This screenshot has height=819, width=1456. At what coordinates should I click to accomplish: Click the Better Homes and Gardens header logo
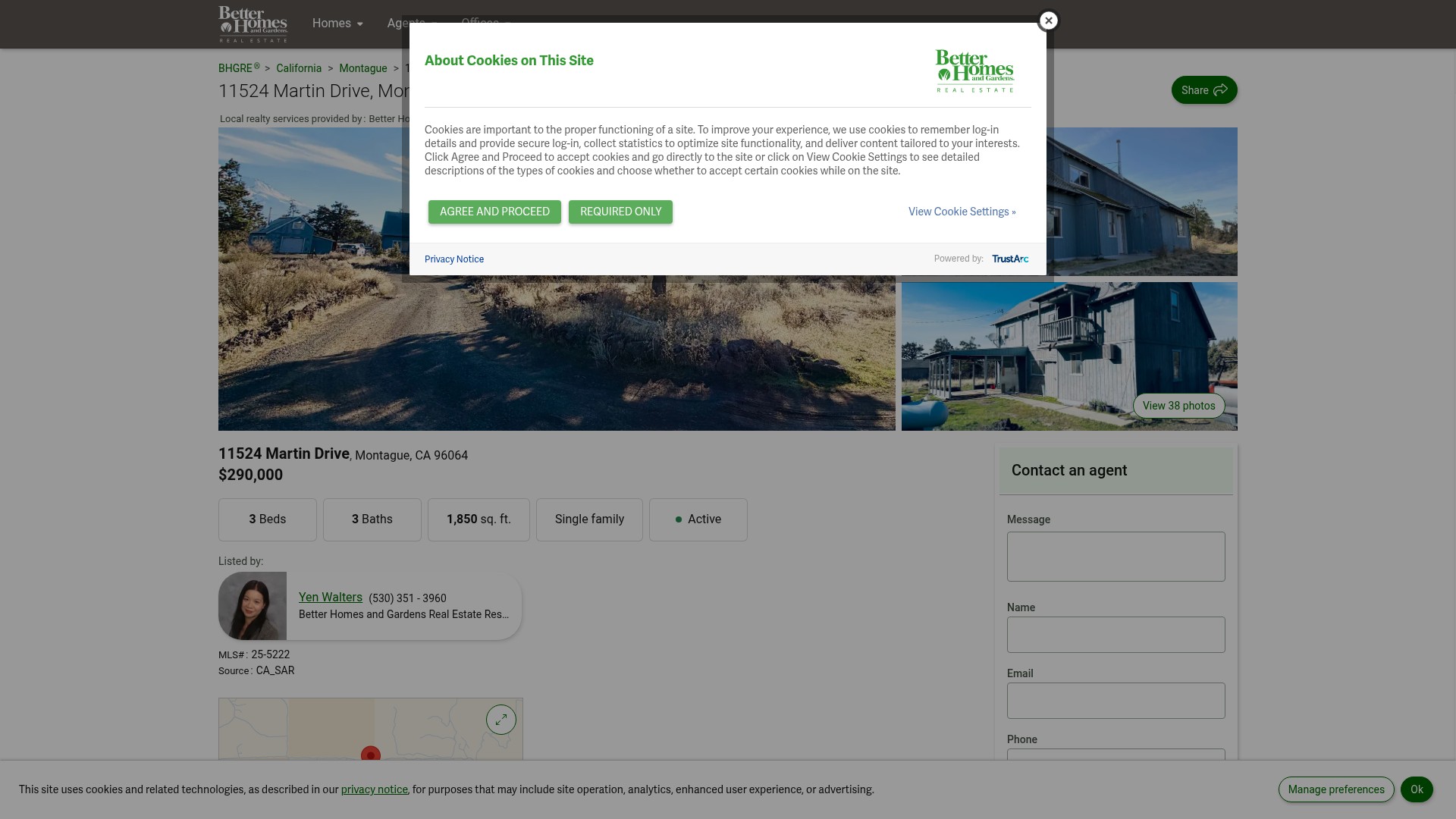253,24
